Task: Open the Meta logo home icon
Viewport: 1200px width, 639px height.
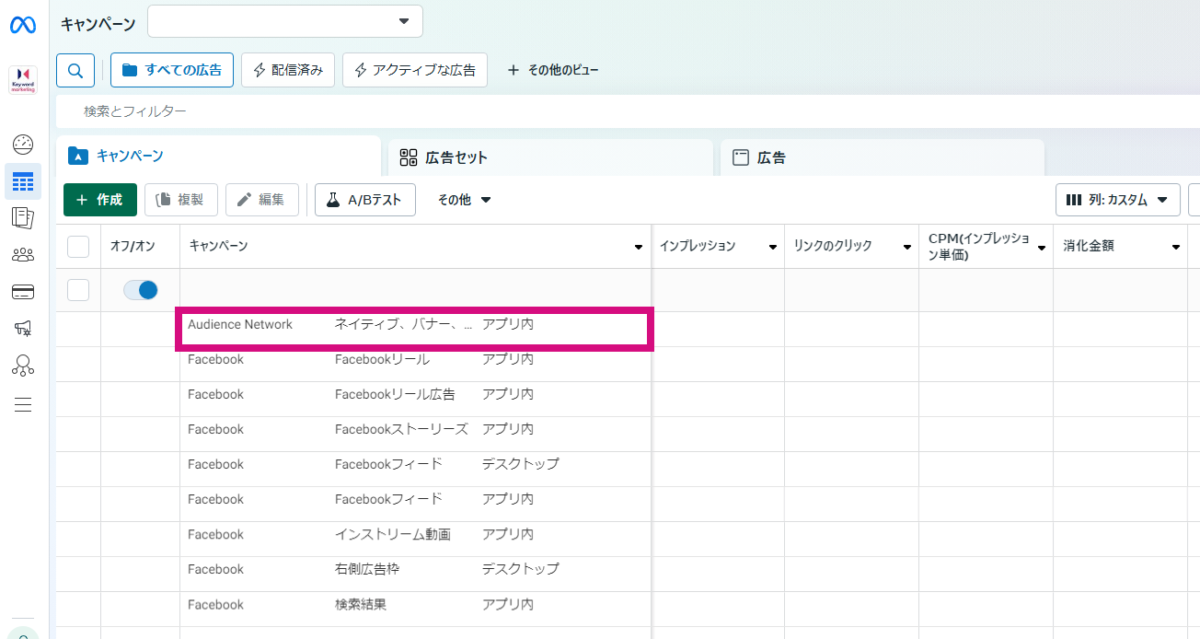Action: point(23,25)
